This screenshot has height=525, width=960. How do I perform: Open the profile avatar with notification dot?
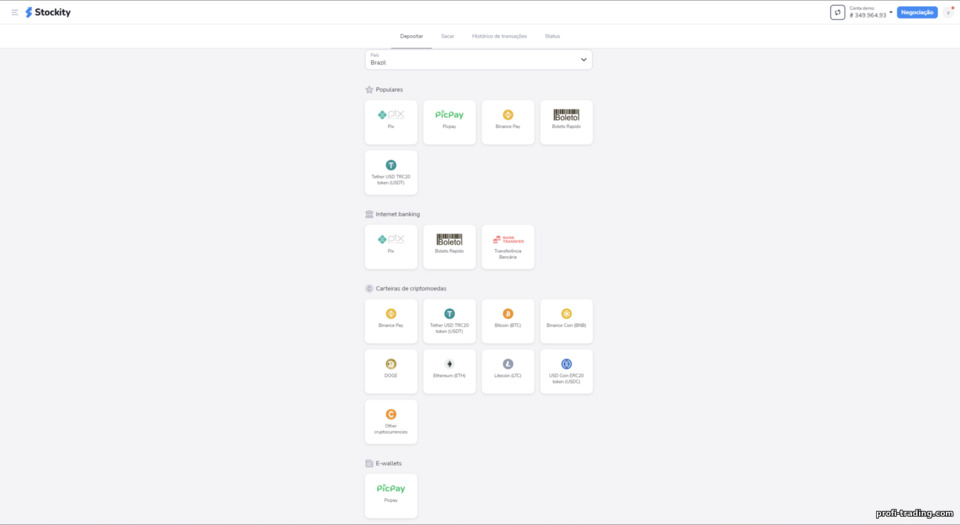click(x=948, y=12)
